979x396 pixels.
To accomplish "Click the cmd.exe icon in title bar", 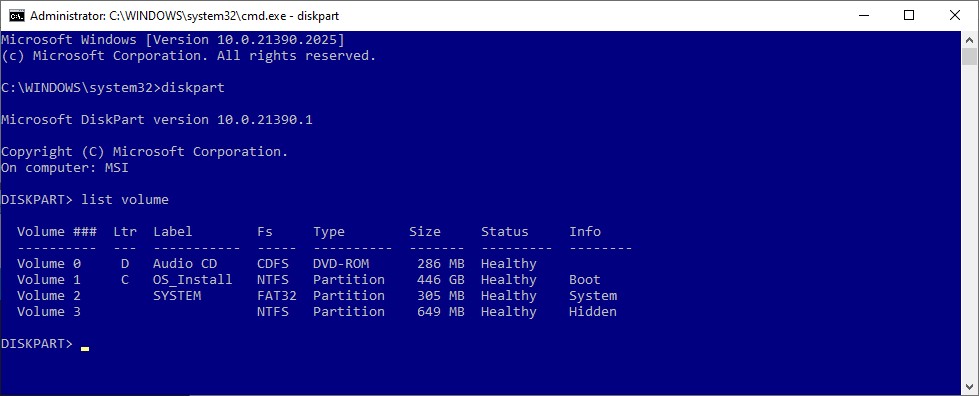I will 17,16.
